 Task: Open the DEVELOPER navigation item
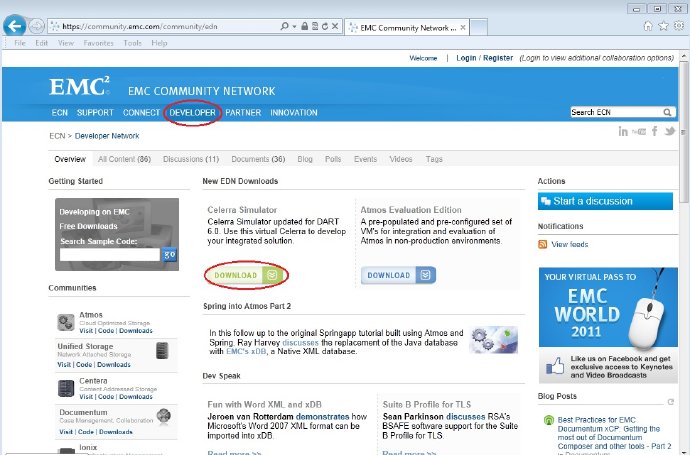pos(192,113)
